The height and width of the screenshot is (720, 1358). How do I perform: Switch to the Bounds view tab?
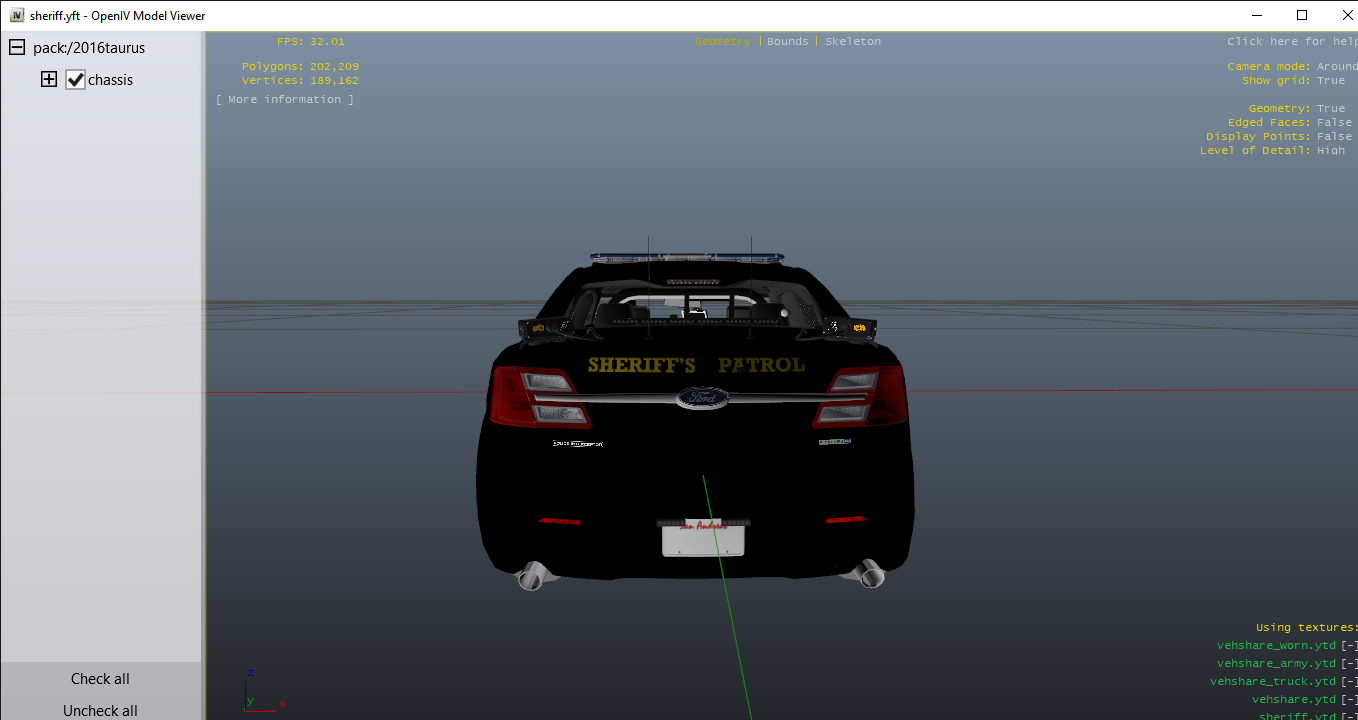pyautogui.click(x=787, y=42)
